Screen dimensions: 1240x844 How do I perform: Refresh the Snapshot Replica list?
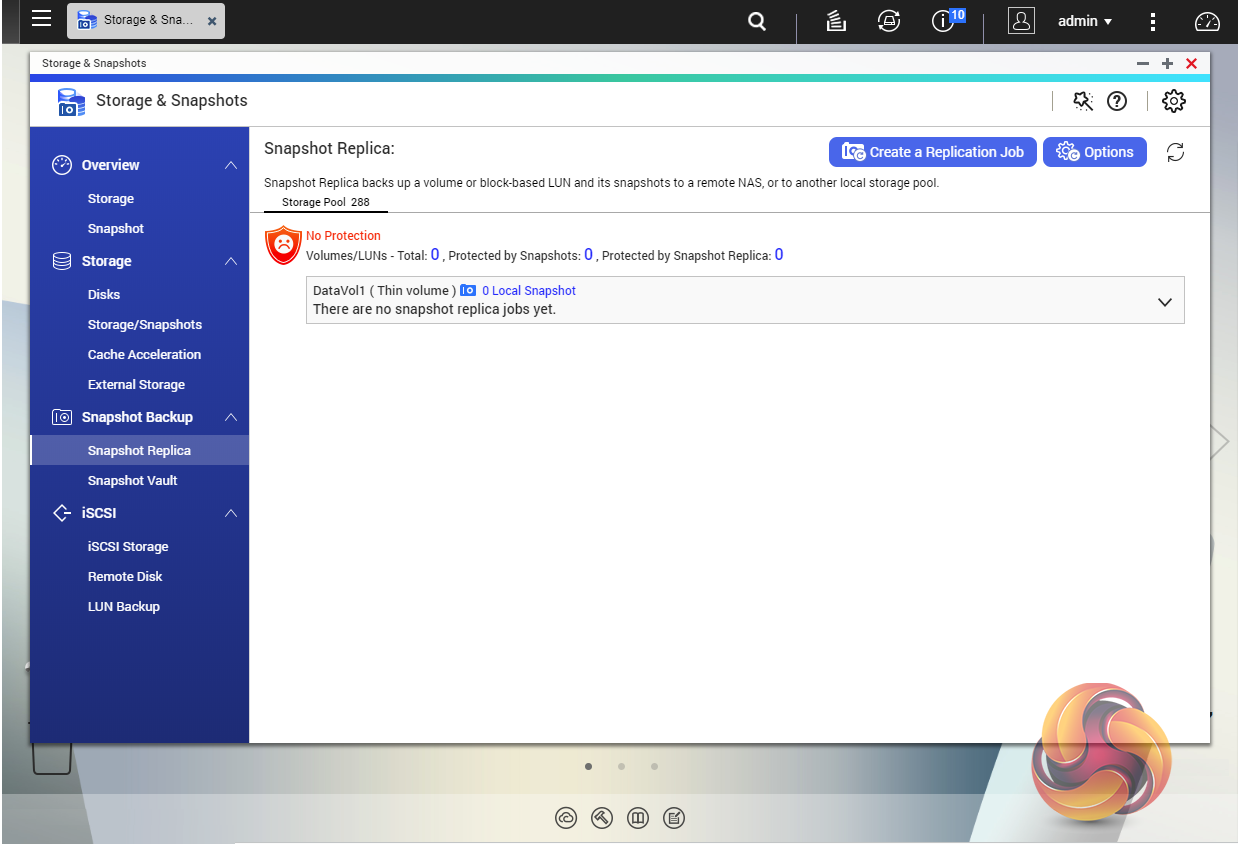pyautogui.click(x=1176, y=152)
